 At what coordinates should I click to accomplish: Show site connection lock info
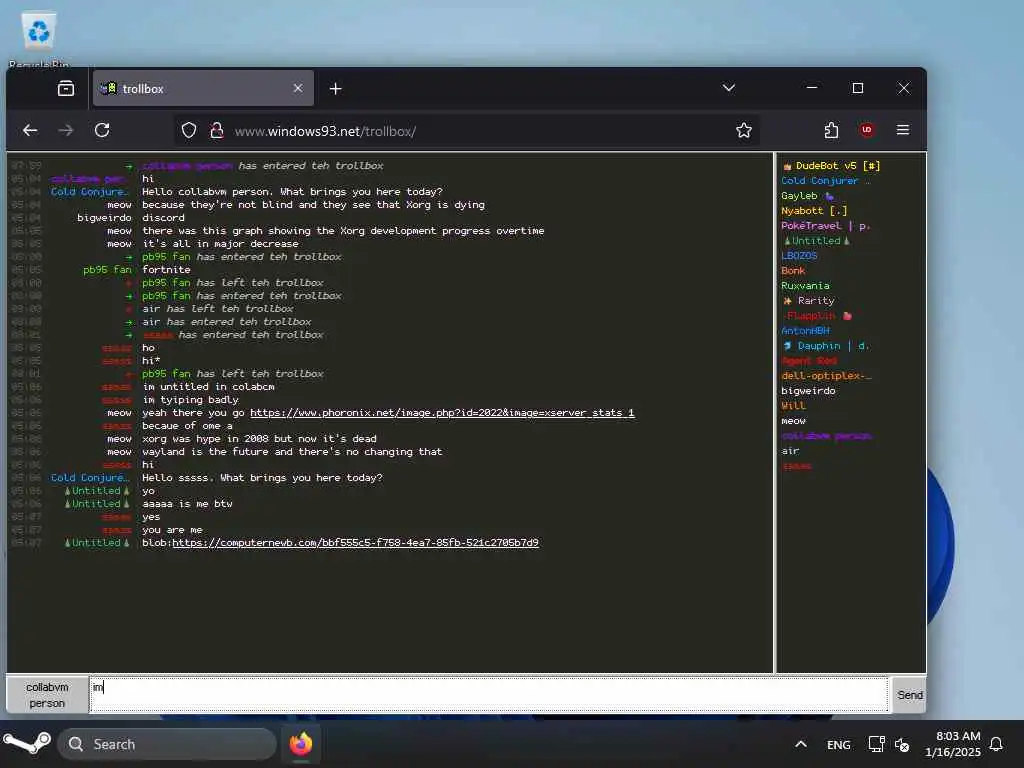pyautogui.click(x=216, y=131)
